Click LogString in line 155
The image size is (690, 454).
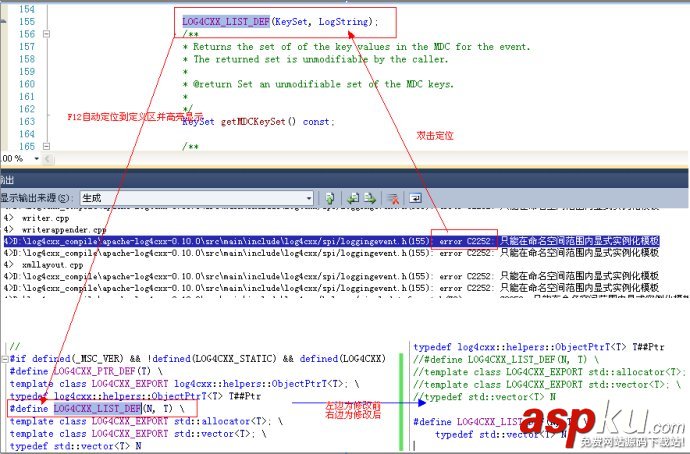click(344, 22)
